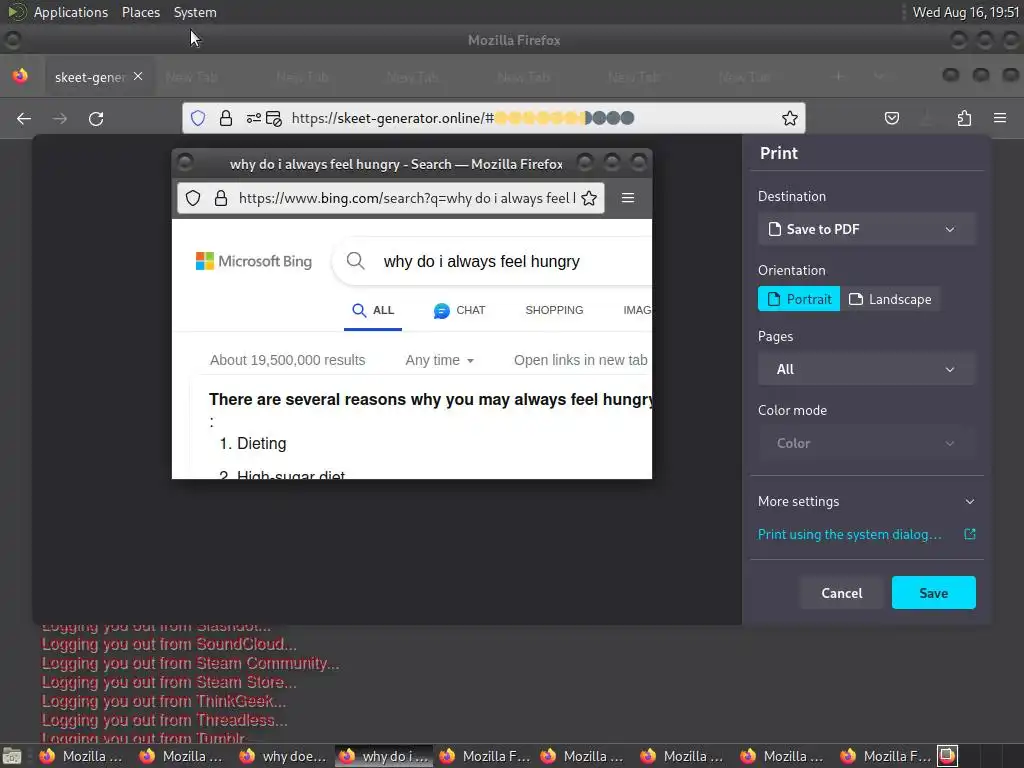Select Landscape orientation

[x=890, y=299]
